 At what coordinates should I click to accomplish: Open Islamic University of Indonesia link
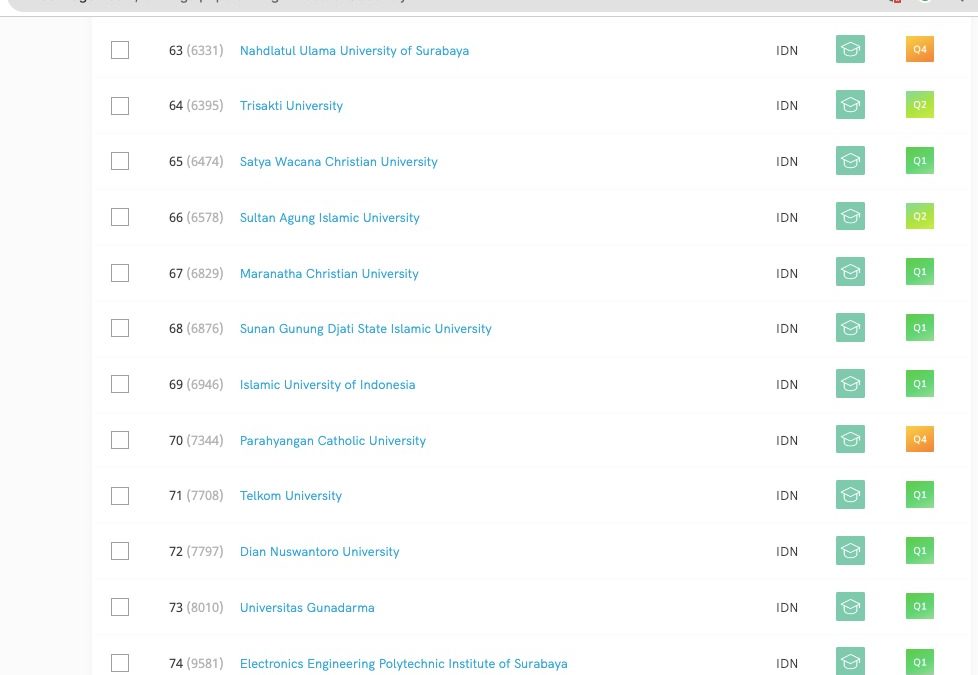[x=327, y=384]
